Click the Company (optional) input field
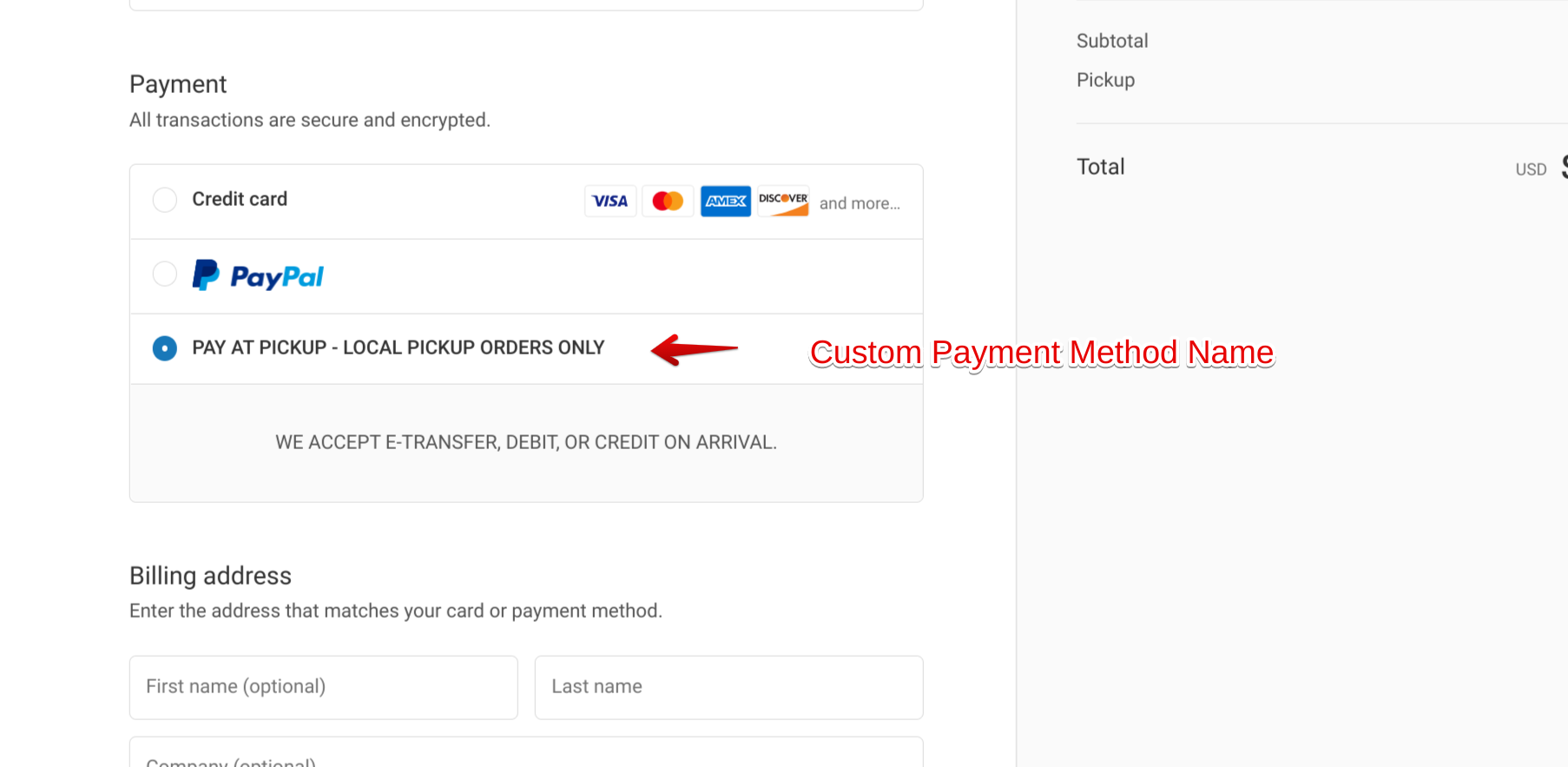 [x=525, y=756]
